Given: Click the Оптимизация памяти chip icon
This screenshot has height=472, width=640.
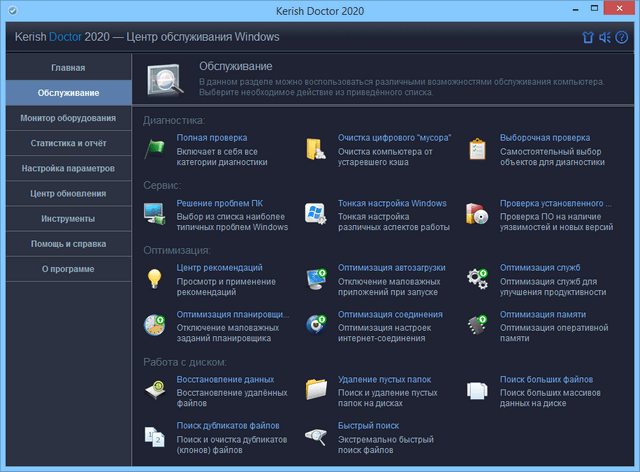Looking at the screenshot, I should click(x=479, y=324).
